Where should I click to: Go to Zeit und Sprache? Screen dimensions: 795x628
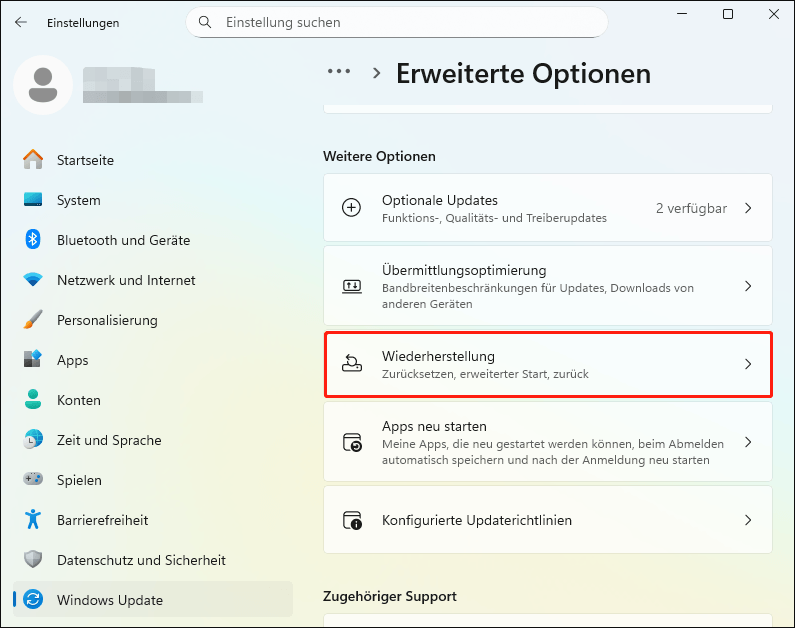(x=153, y=440)
